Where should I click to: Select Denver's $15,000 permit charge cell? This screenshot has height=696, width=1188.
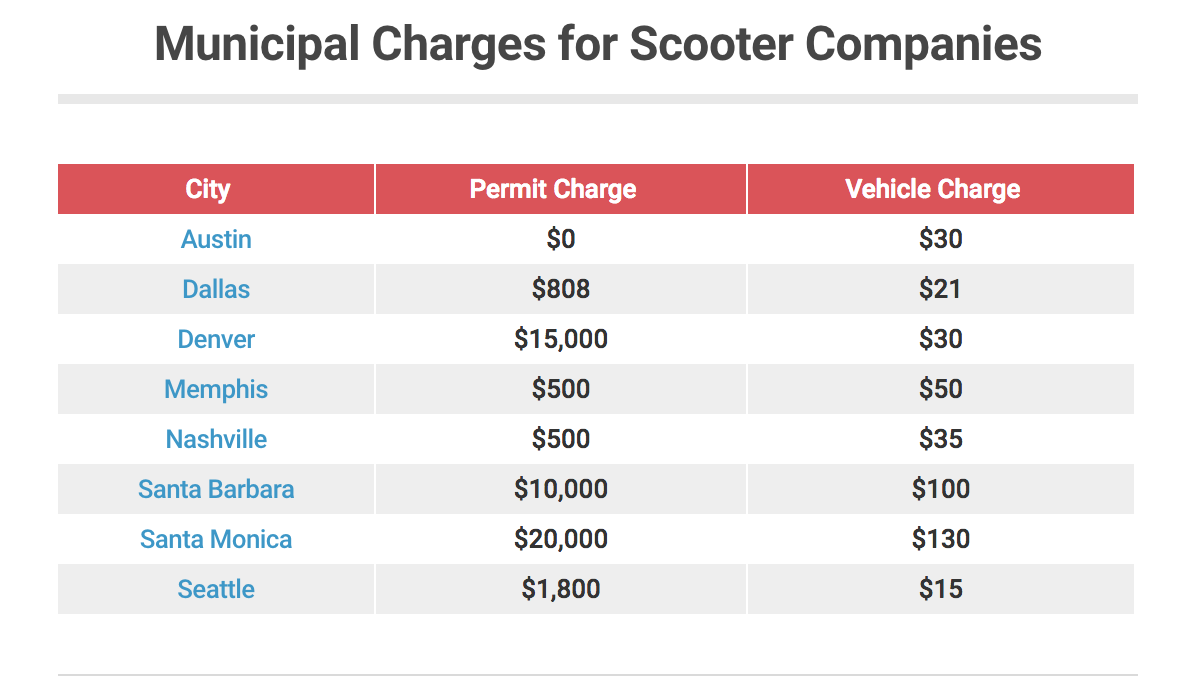(561, 340)
